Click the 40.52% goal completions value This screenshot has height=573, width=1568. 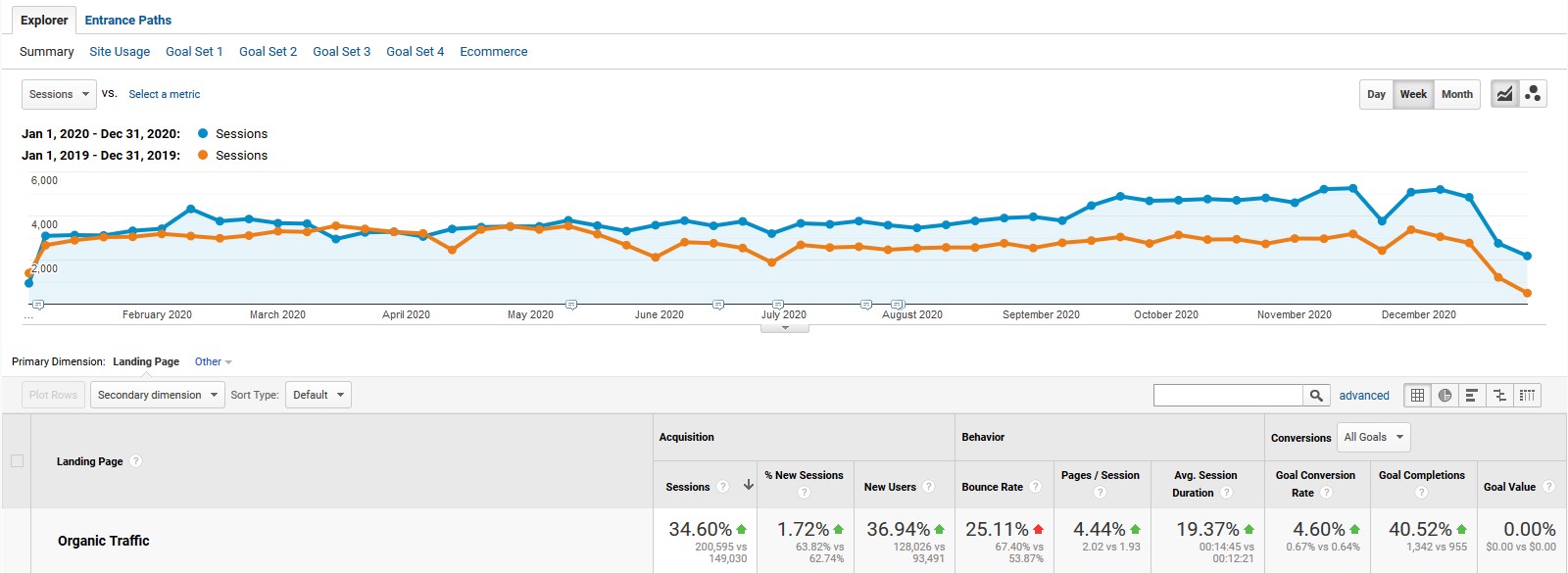pos(1420,529)
